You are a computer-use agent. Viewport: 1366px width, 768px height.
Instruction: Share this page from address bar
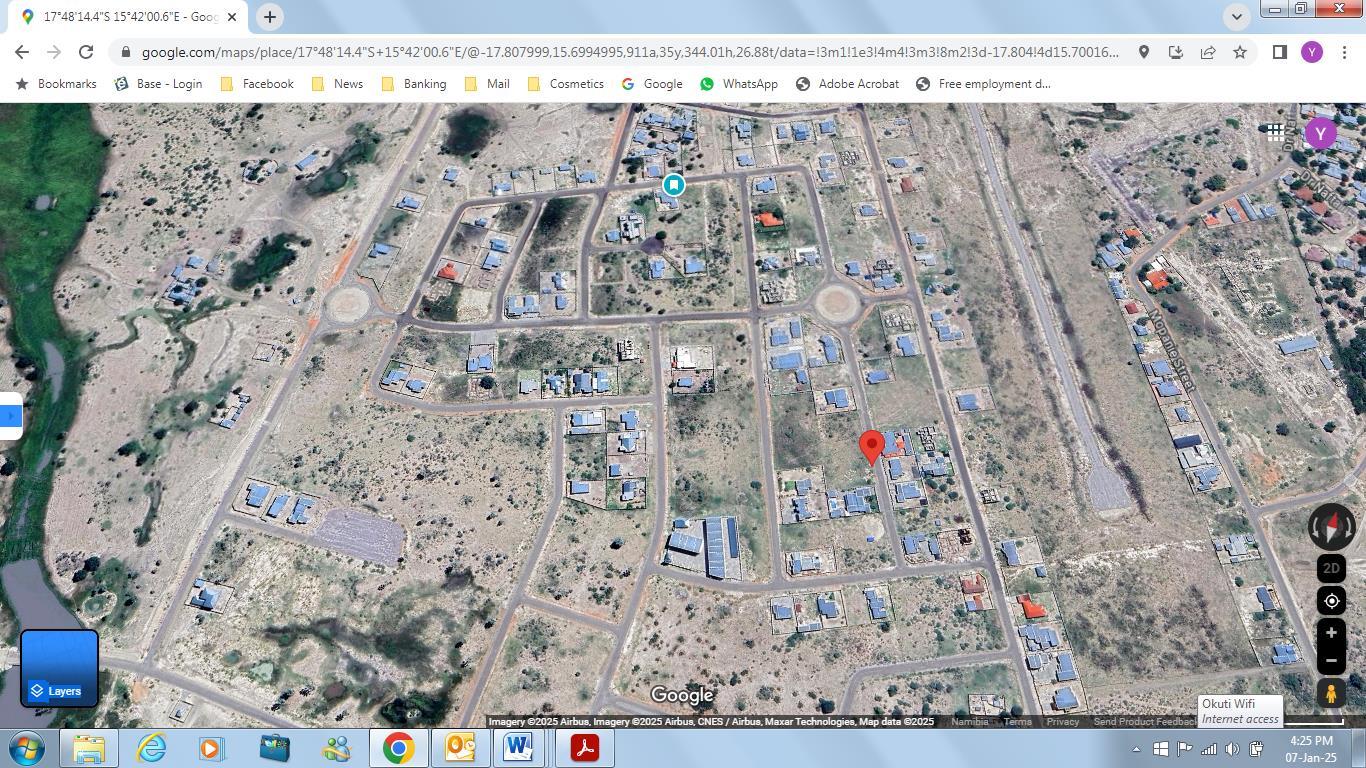(1208, 52)
